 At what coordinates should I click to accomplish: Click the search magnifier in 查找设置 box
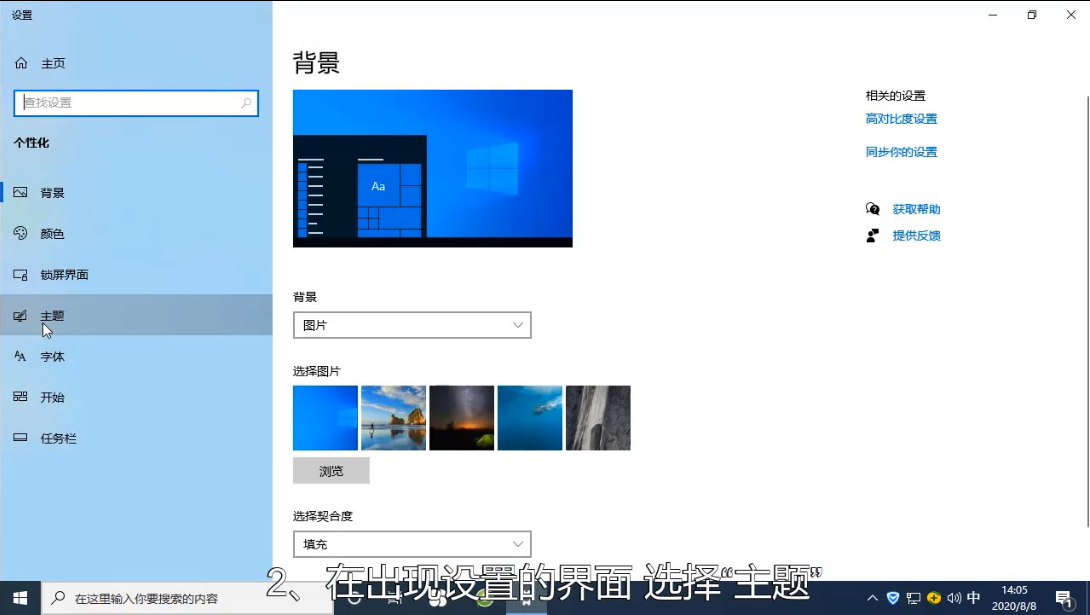pyautogui.click(x=246, y=103)
